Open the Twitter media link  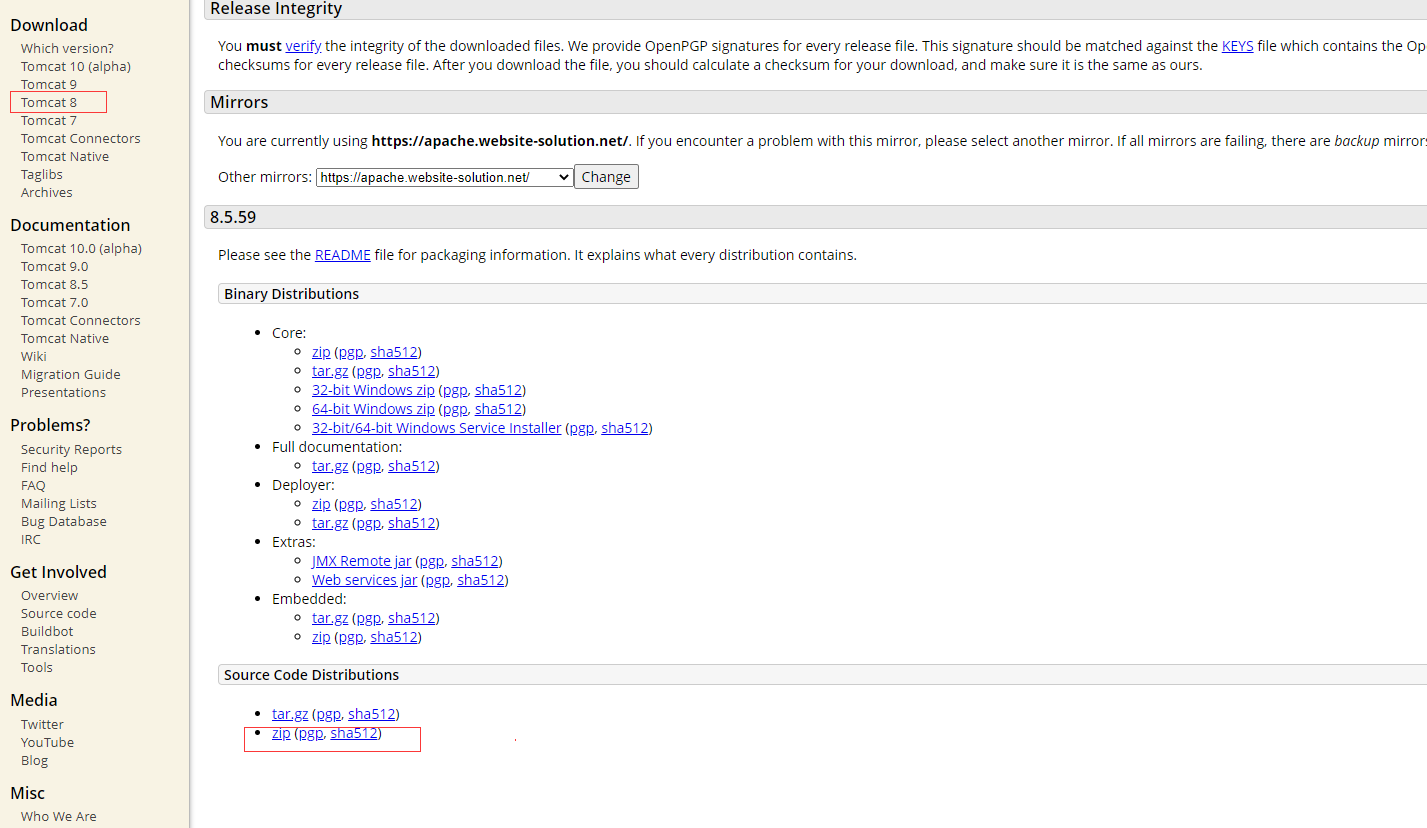42,724
